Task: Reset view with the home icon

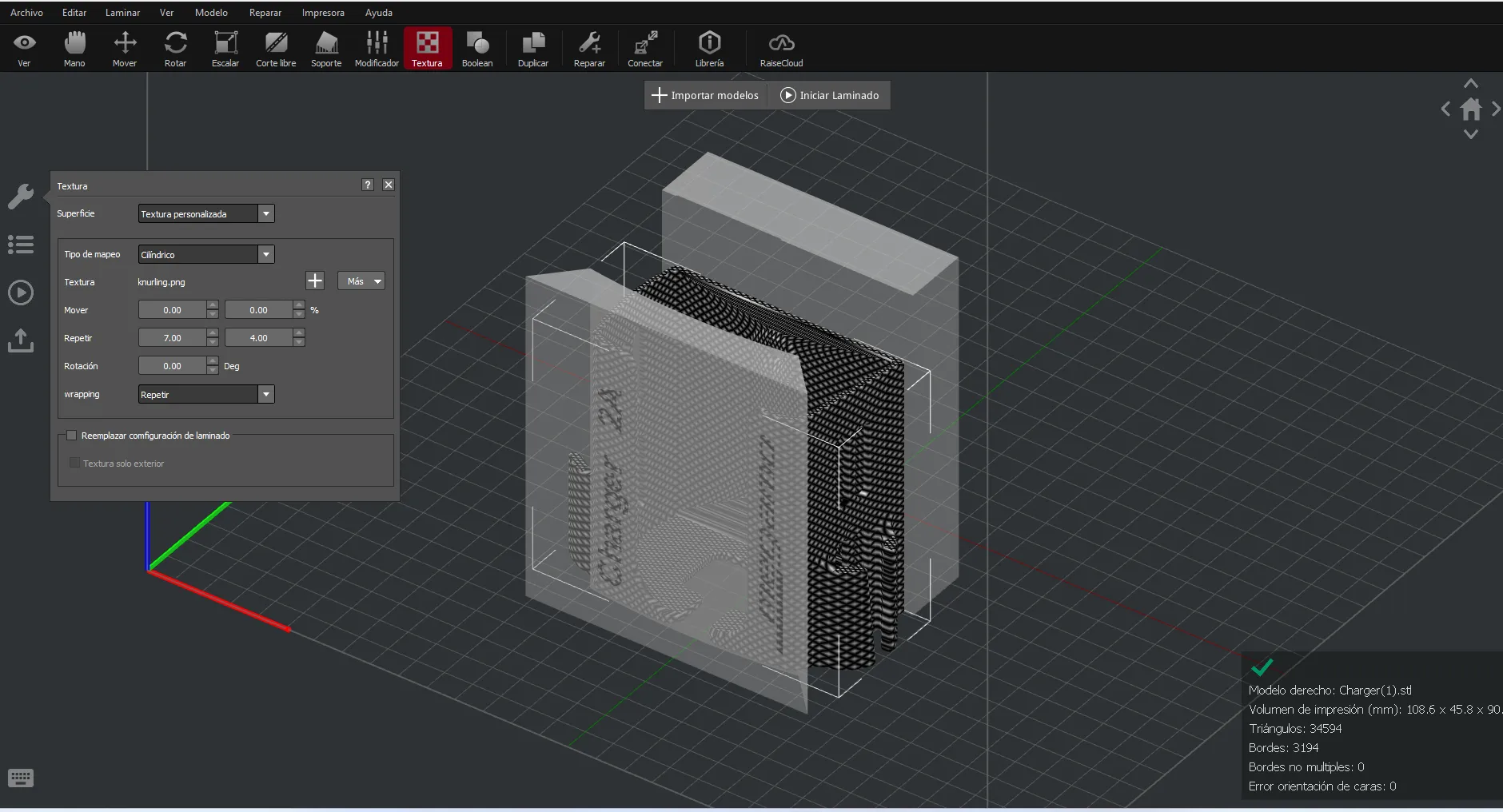Action: pyautogui.click(x=1470, y=109)
